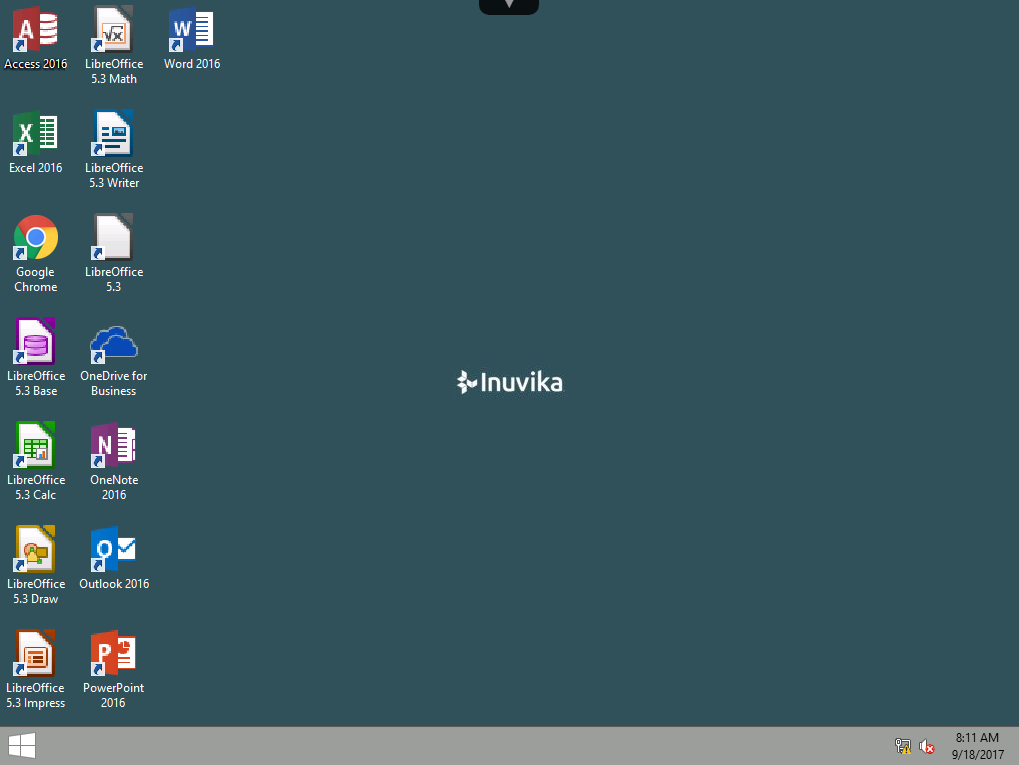This screenshot has width=1019, height=765.
Task: Unmute the system audio in the tray
Action: click(926, 746)
